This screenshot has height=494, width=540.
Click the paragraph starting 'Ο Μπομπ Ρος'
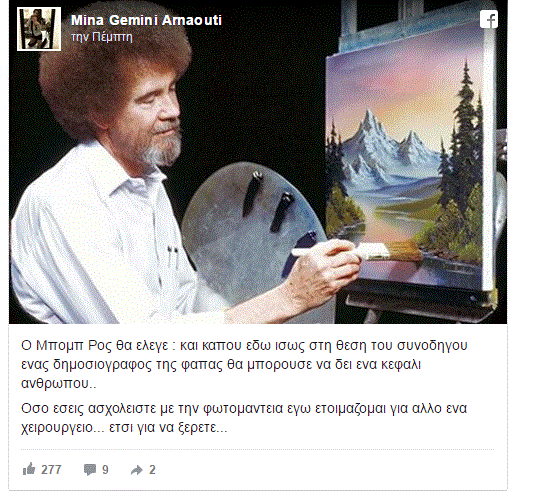(x=244, y=364)
